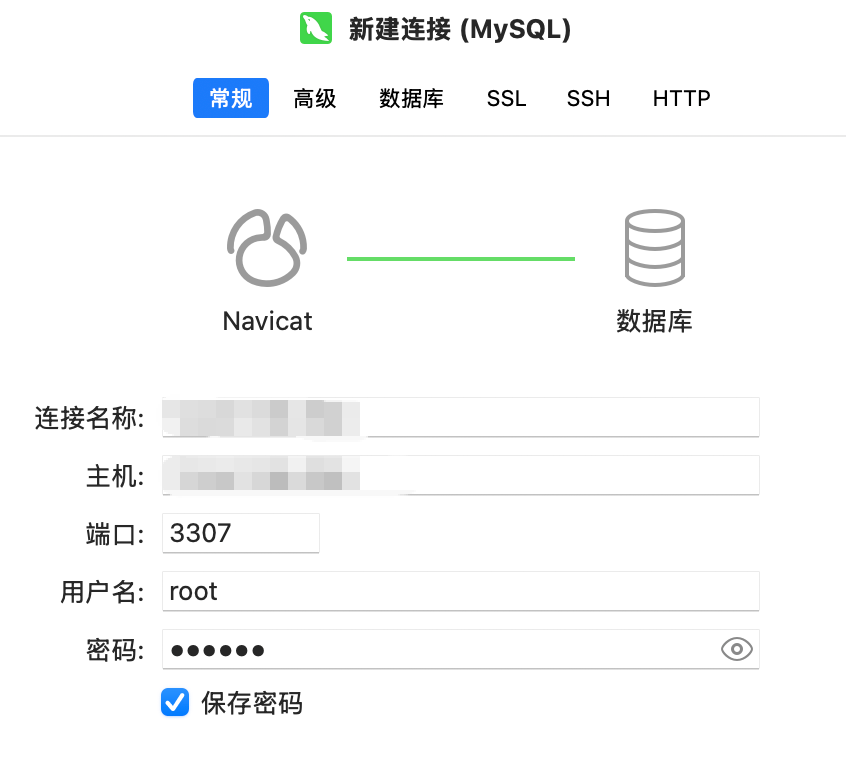Screen dimensions: 846x766
Task: Uncheck the 保存密码 checkbox
Action: coord(175,702)
